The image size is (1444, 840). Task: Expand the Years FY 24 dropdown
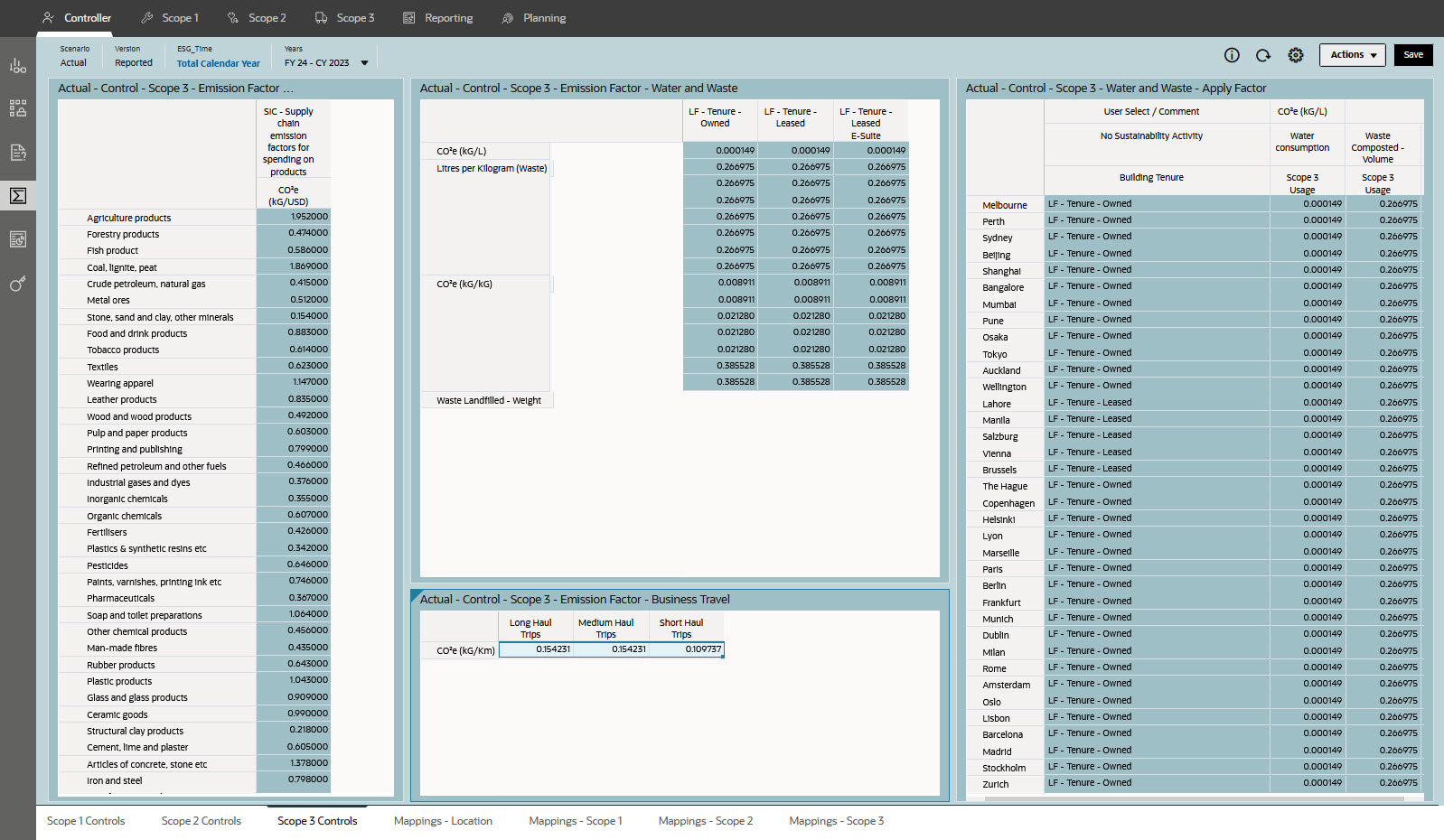coord(364,63)
